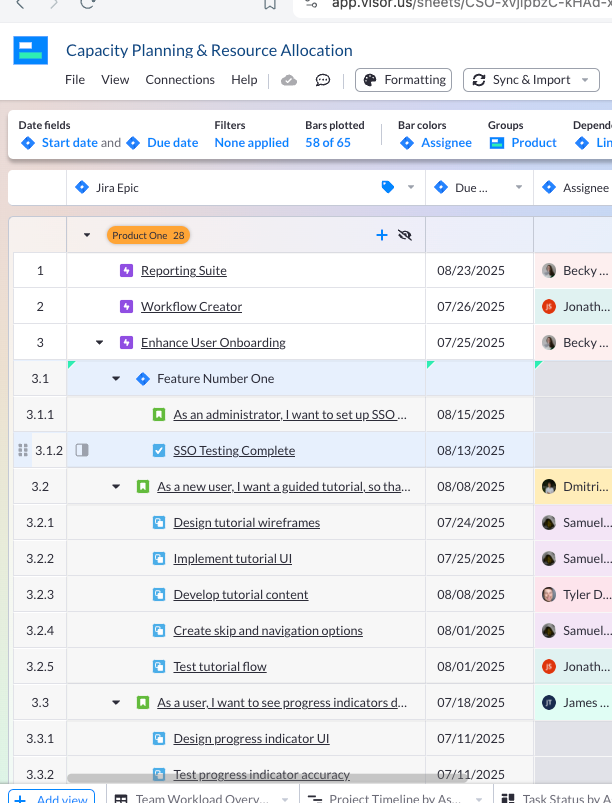Viewport: 612px width, 803px height.
Task: Click the tag icon in Jira Epic header
Action: (388, 187)
